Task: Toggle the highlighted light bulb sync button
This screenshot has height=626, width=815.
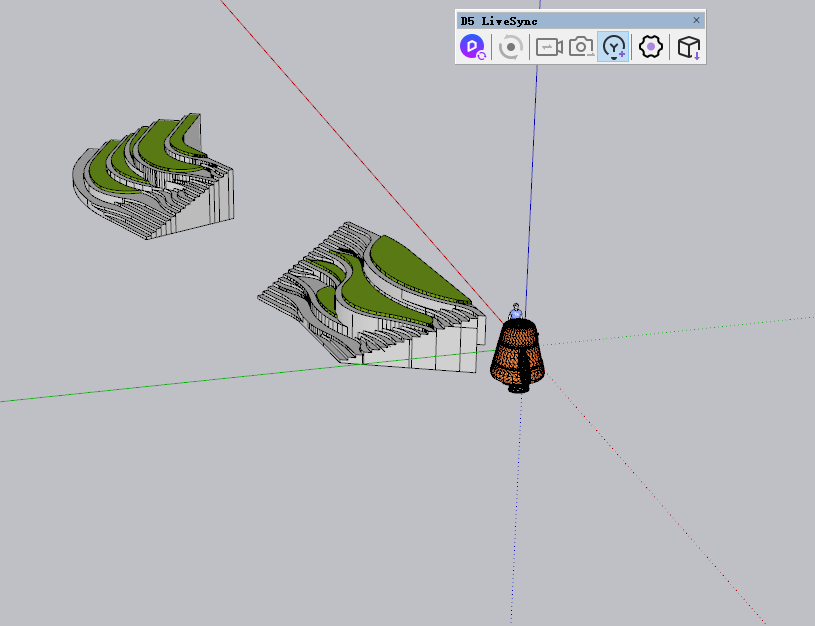Action: (614, 46)
